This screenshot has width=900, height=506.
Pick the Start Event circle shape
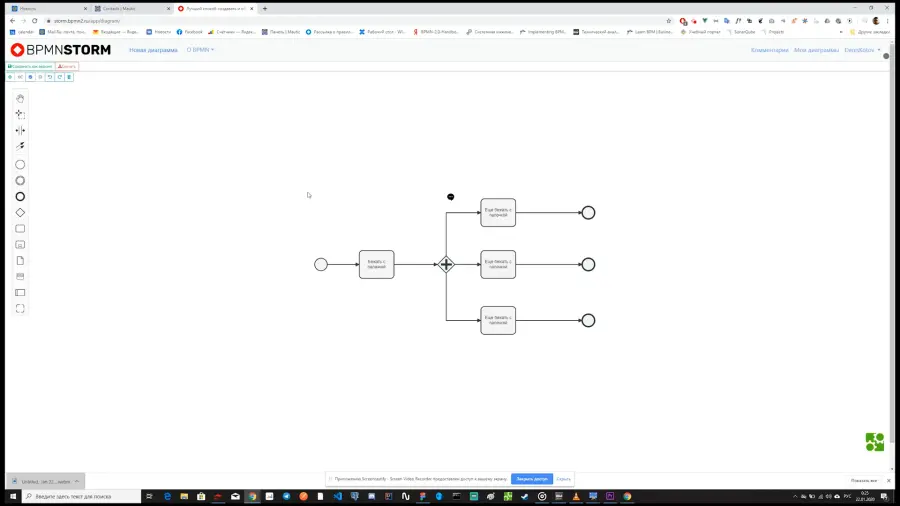tap(20, 165)
